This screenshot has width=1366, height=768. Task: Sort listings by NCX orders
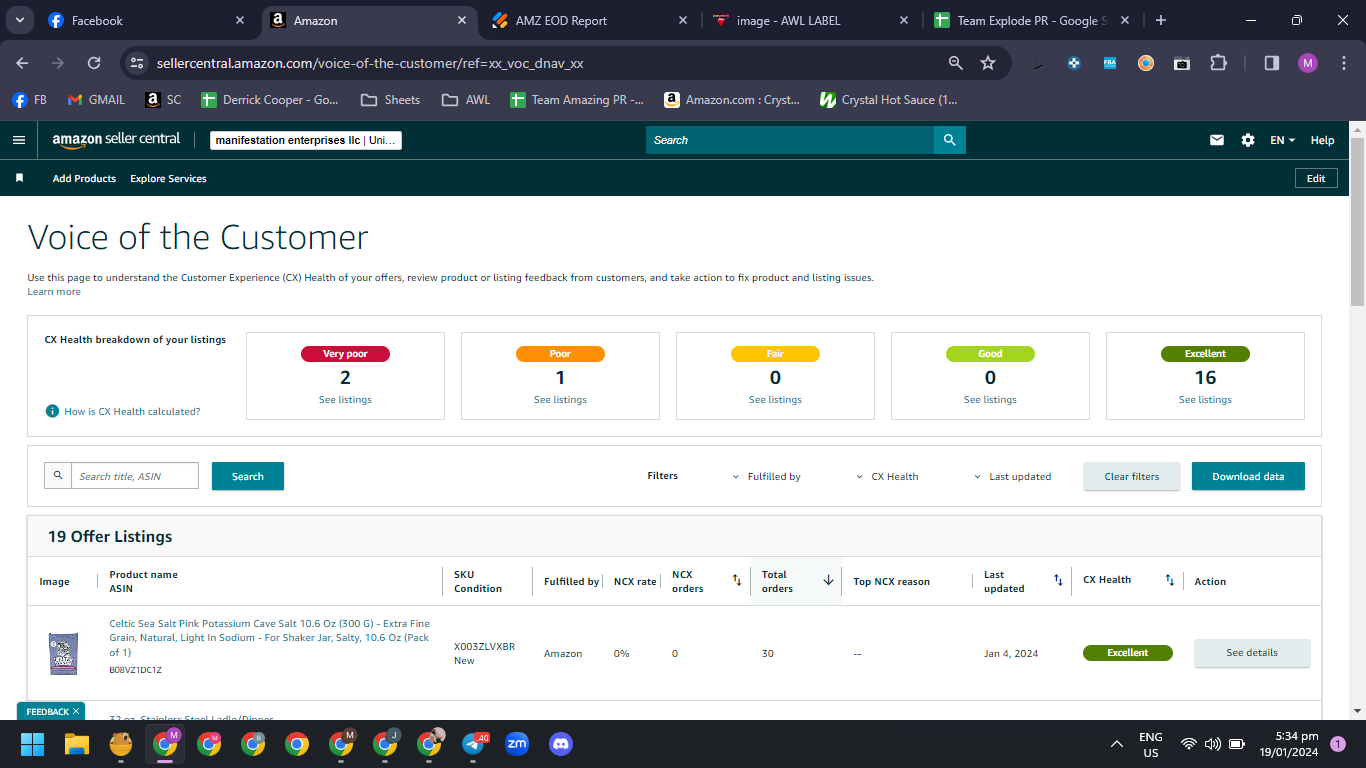coord(737,580)
